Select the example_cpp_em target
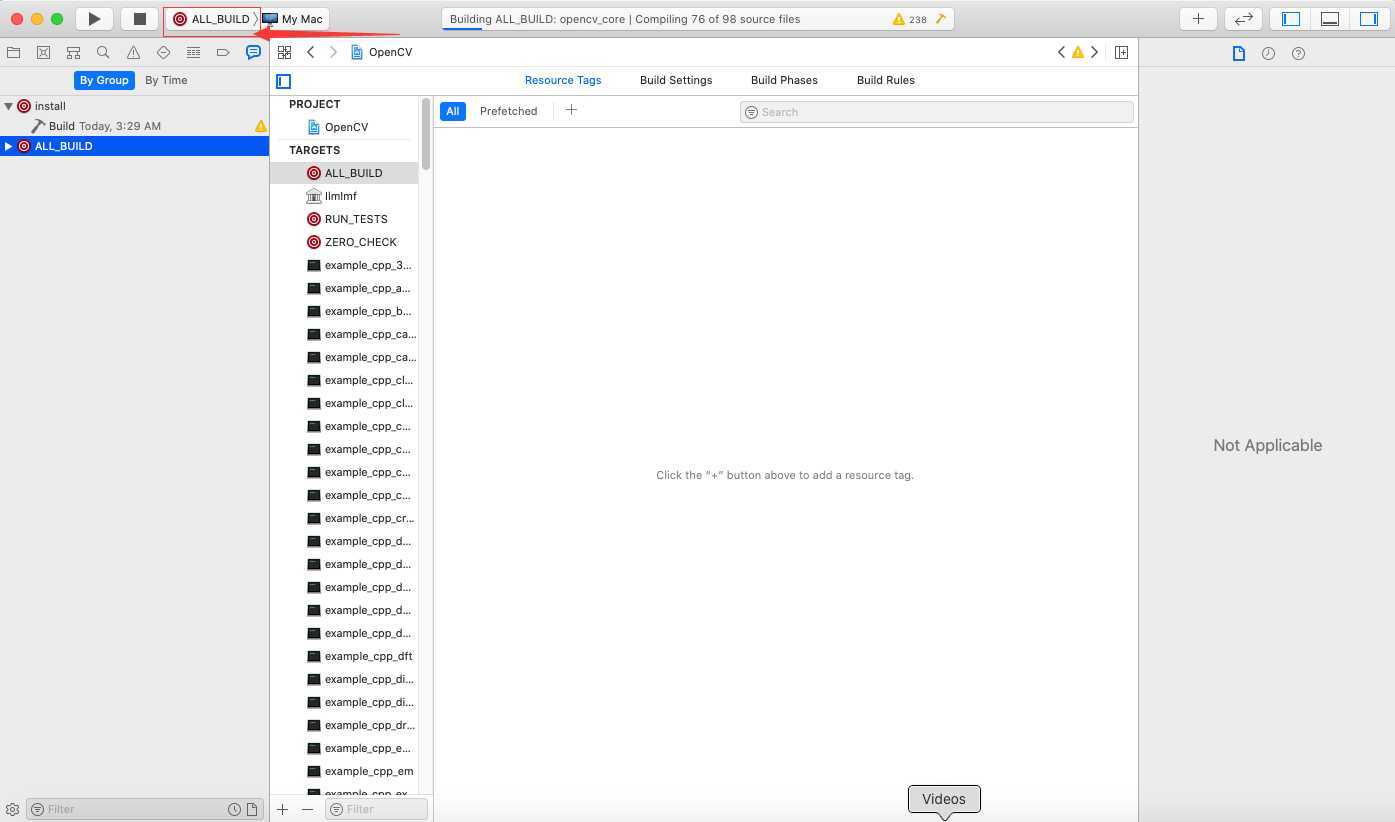 click(x=343, y=771)
